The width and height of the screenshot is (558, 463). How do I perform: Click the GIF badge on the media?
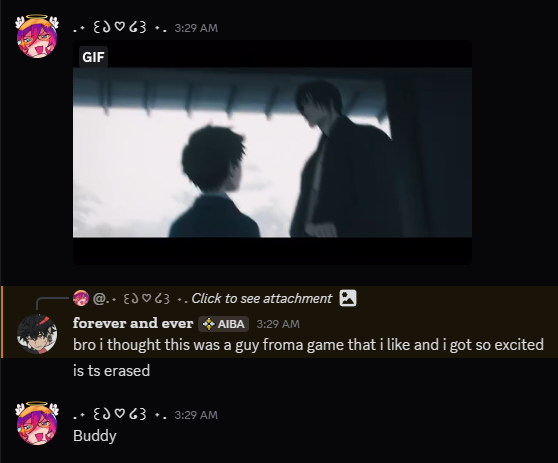point(93,57)
